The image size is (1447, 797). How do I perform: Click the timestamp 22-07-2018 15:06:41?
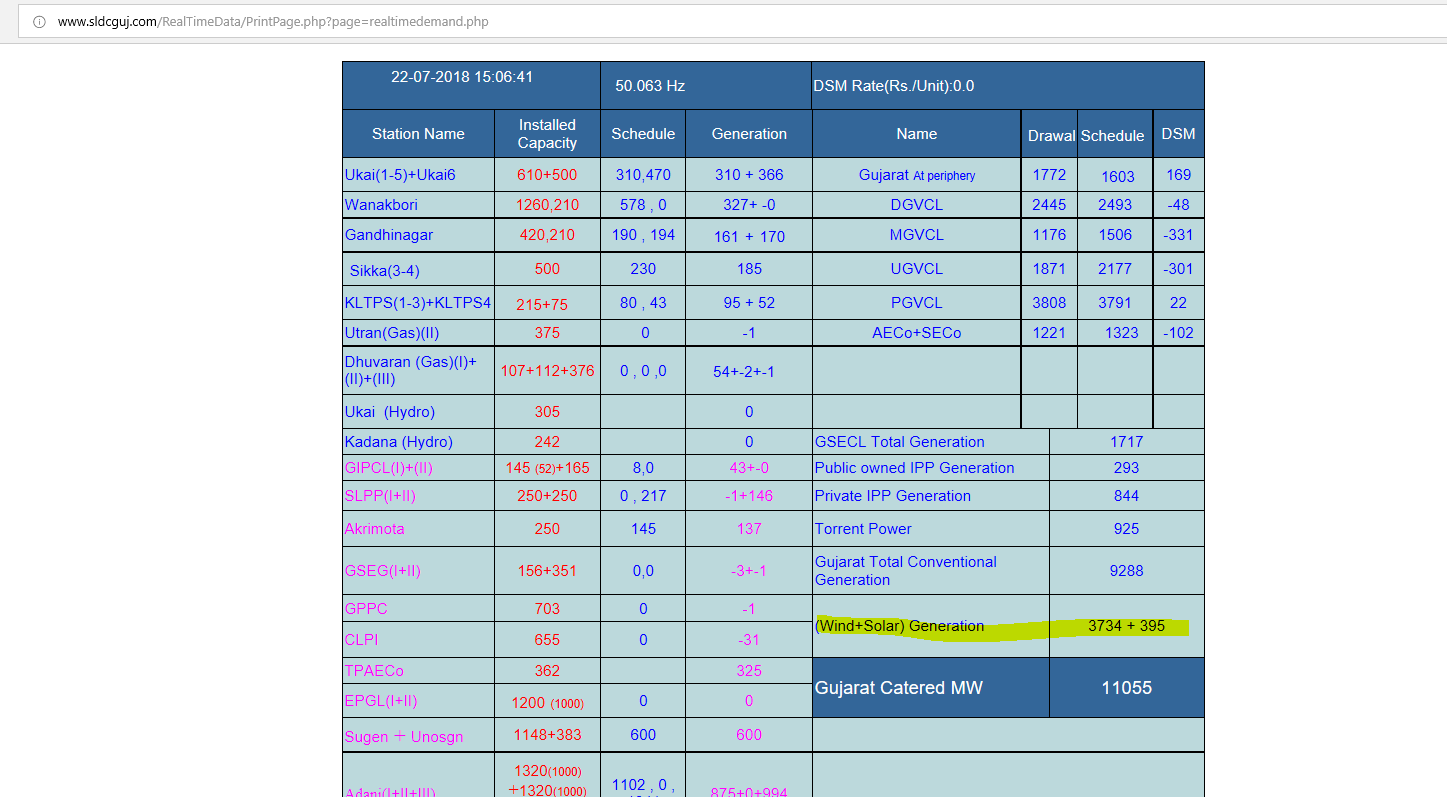462,77
